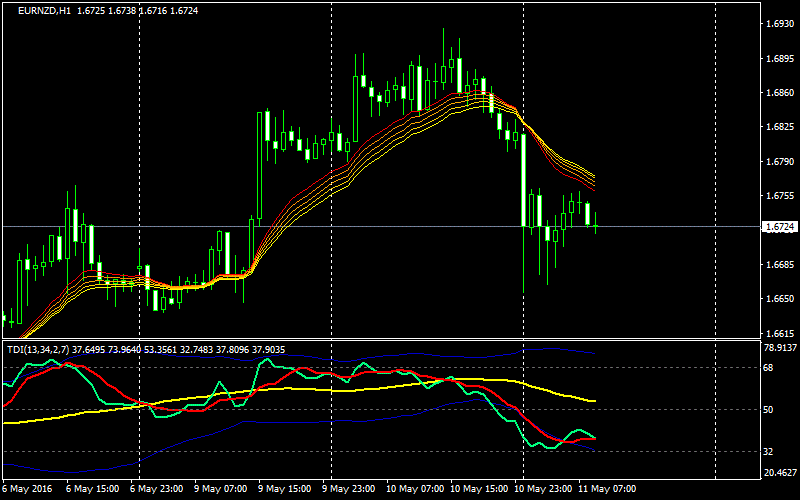Click the 68 level label on TDI scale
800x500 pixels.
[768, 367]
